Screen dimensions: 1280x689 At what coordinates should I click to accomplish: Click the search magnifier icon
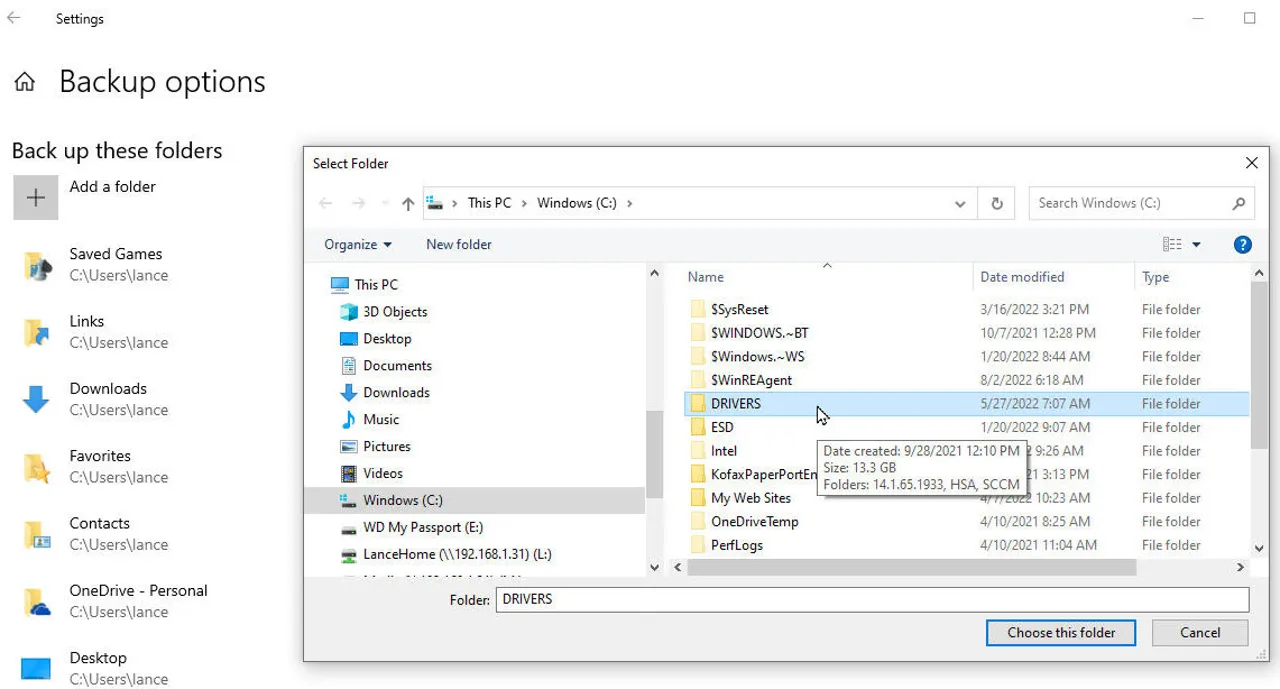tap(1238, 204)
